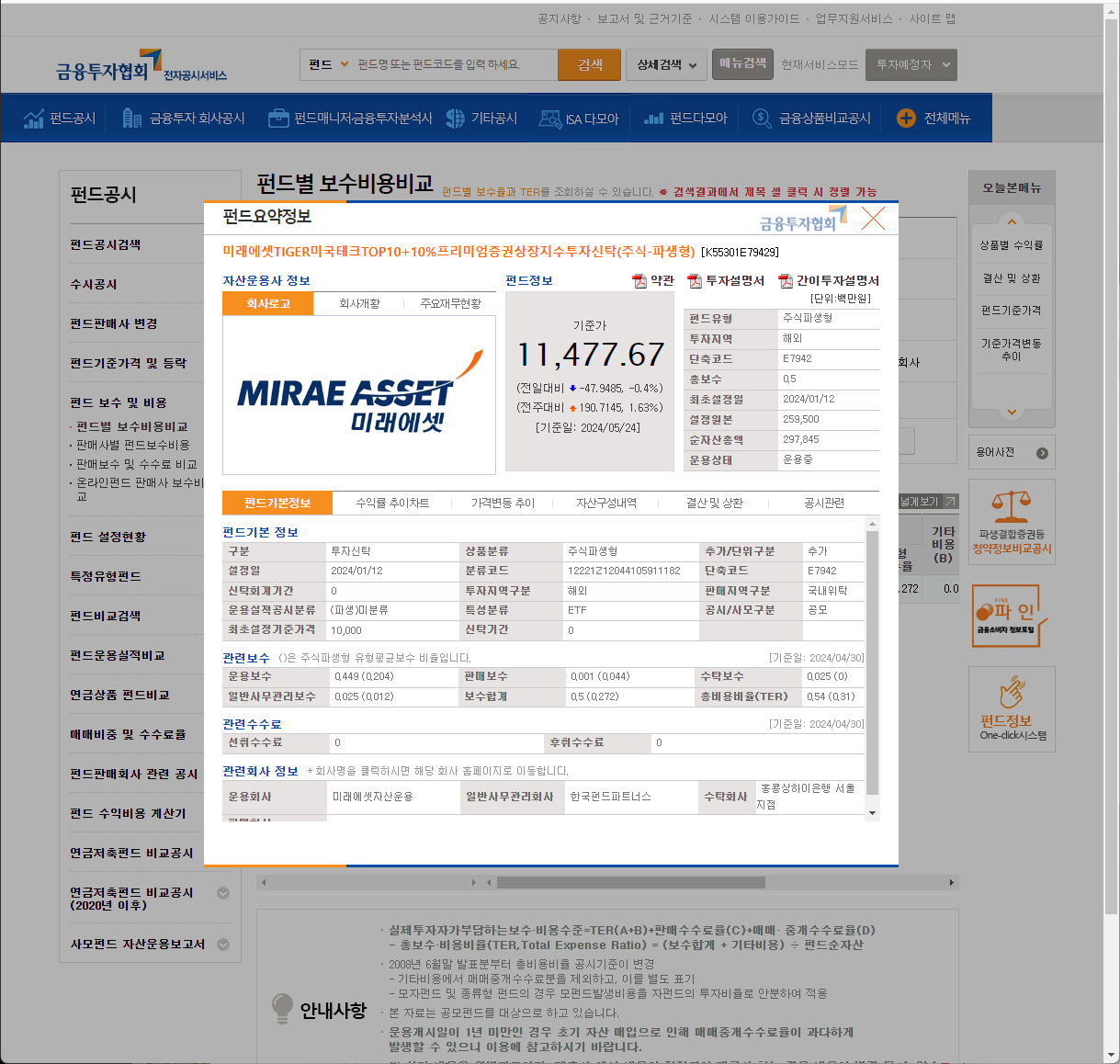Open the 펀드정보 One-click 시스템 banner
This screenshot has height=1064, width=1120.
[1012, 709]
